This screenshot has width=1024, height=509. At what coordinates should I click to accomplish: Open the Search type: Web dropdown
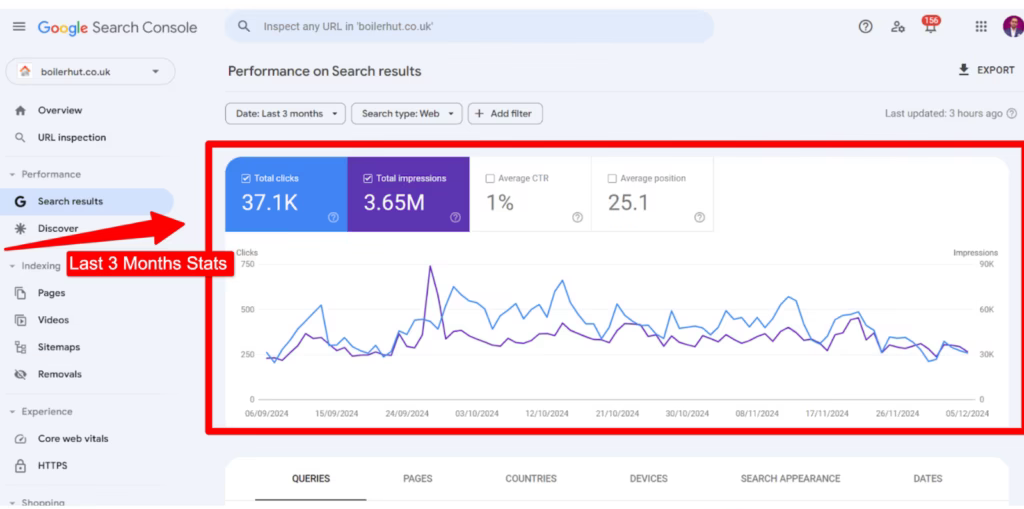(x=406, y=114)
